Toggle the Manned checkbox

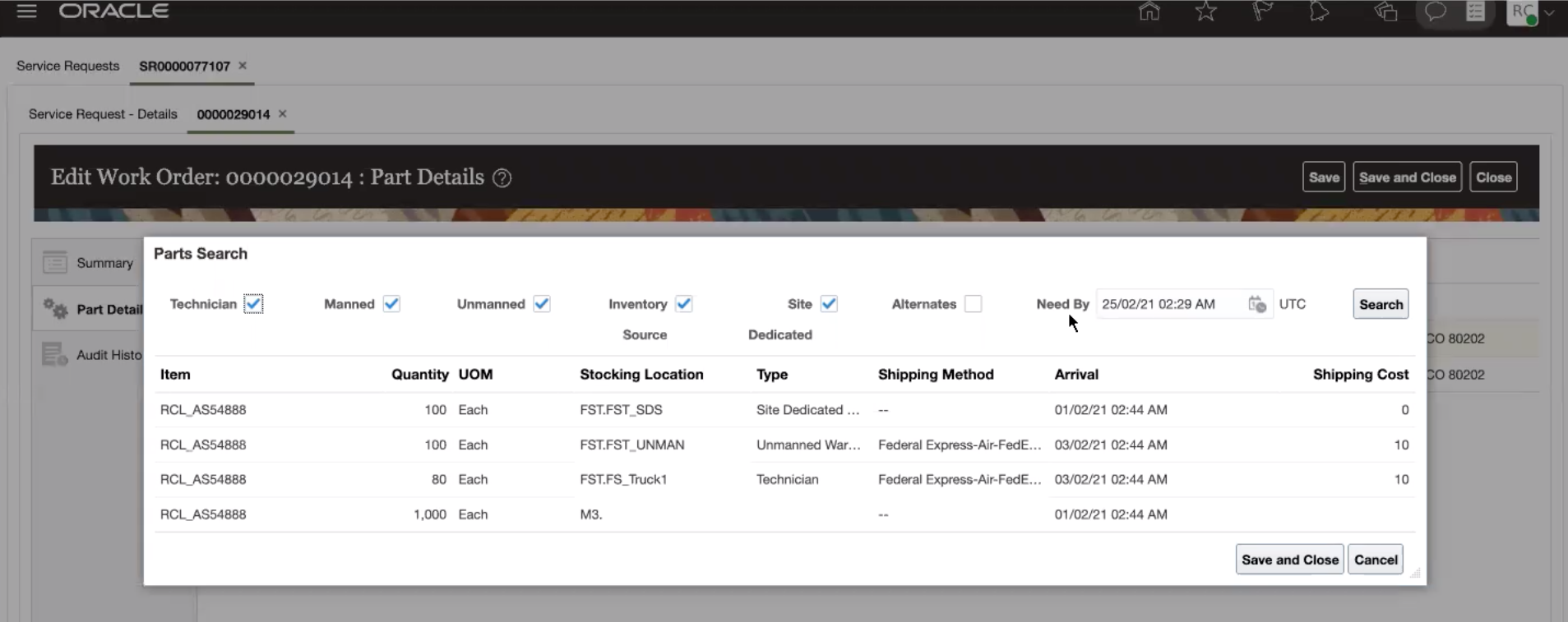coord(391,304)
